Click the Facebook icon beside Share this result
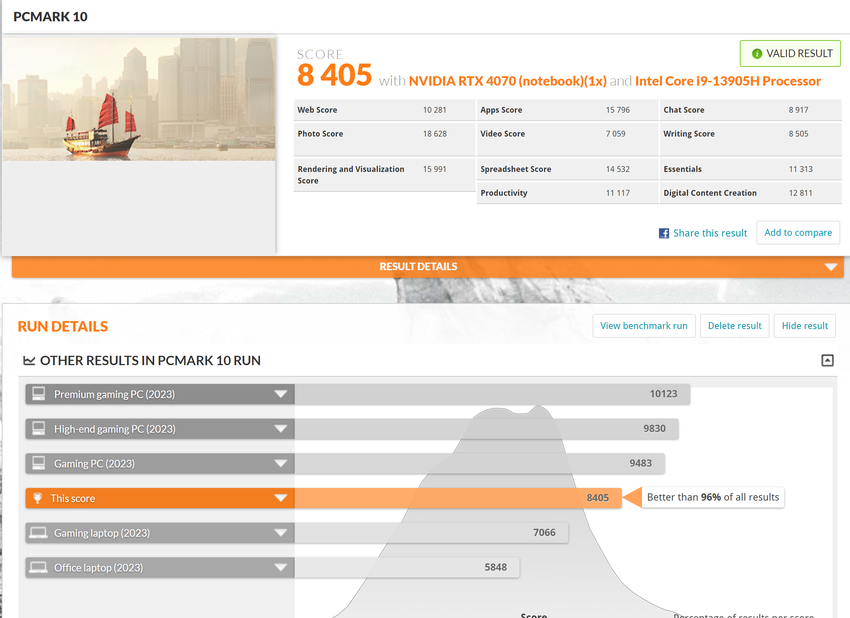Screen dimensions: 850x618 (x=663, y=233)
